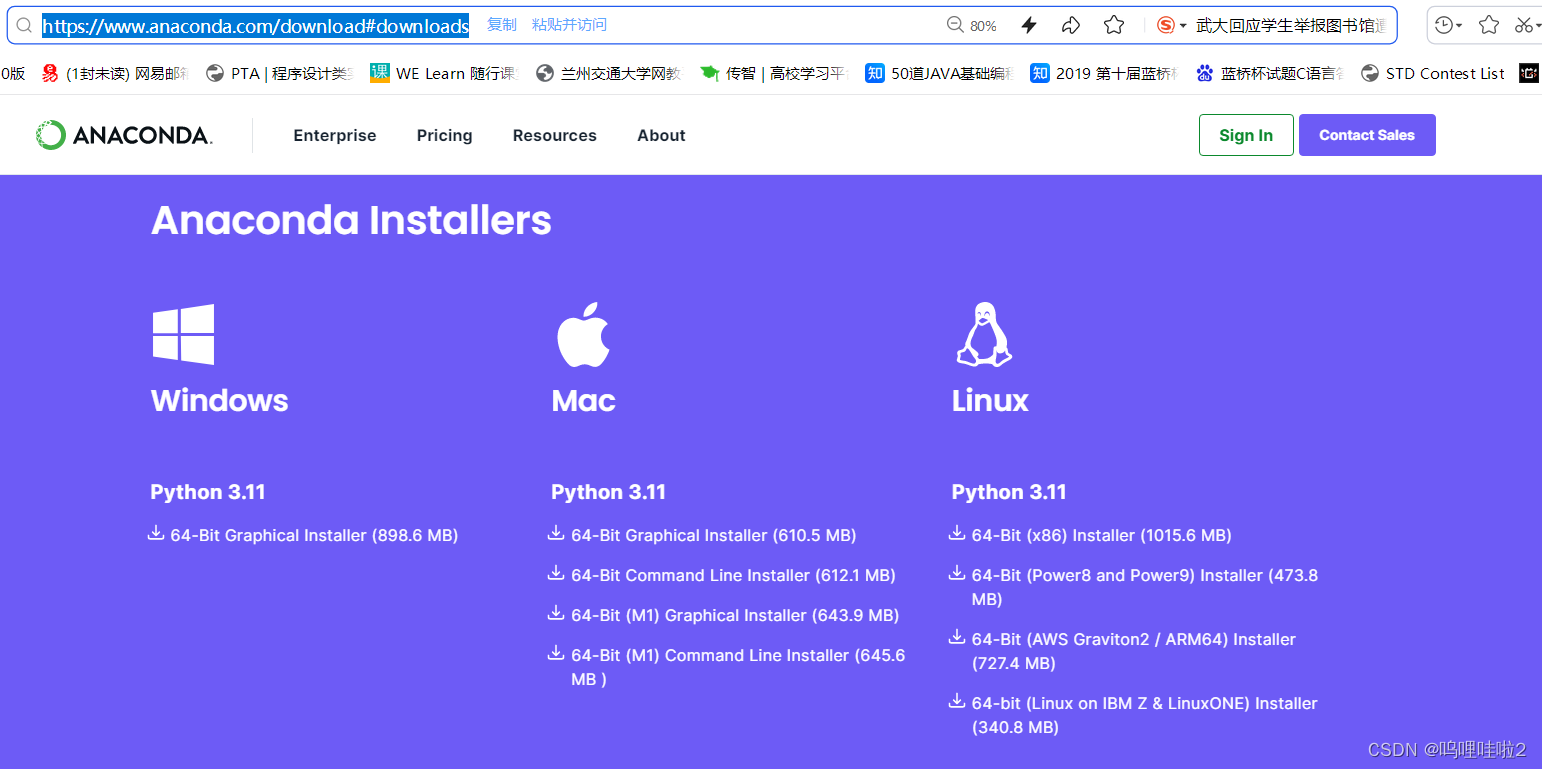Click the red Sogou S search engine icon
This screenshot has width=1542, height=769.
(1165, 25)
